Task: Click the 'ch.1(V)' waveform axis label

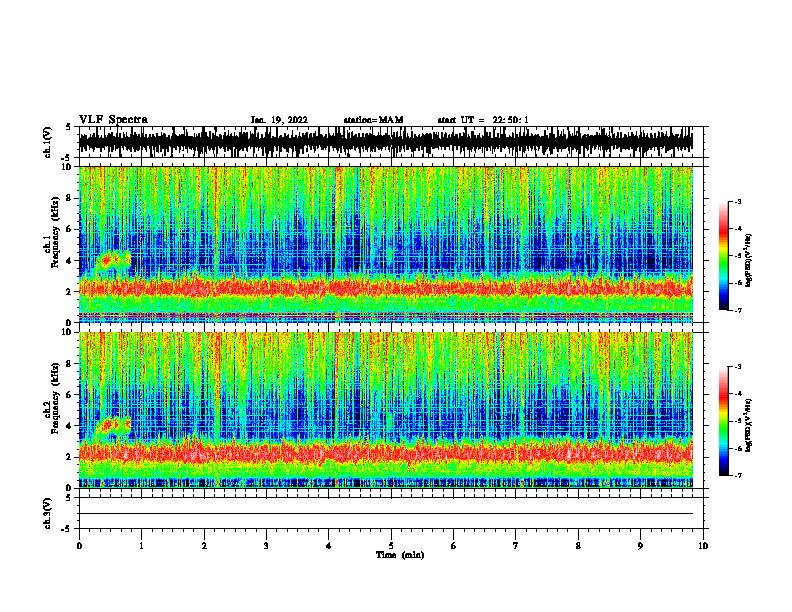Action: (x=48, y=142)
